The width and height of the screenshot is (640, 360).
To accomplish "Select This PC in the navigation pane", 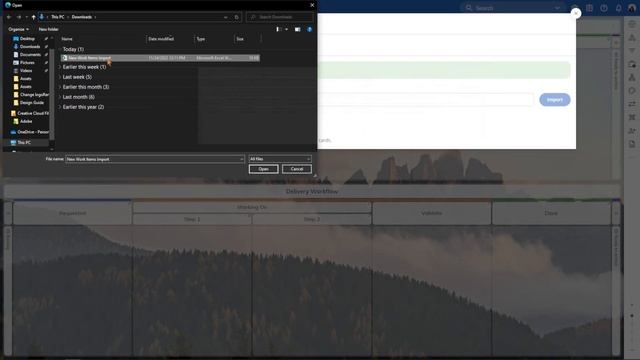I will point(24,142).
